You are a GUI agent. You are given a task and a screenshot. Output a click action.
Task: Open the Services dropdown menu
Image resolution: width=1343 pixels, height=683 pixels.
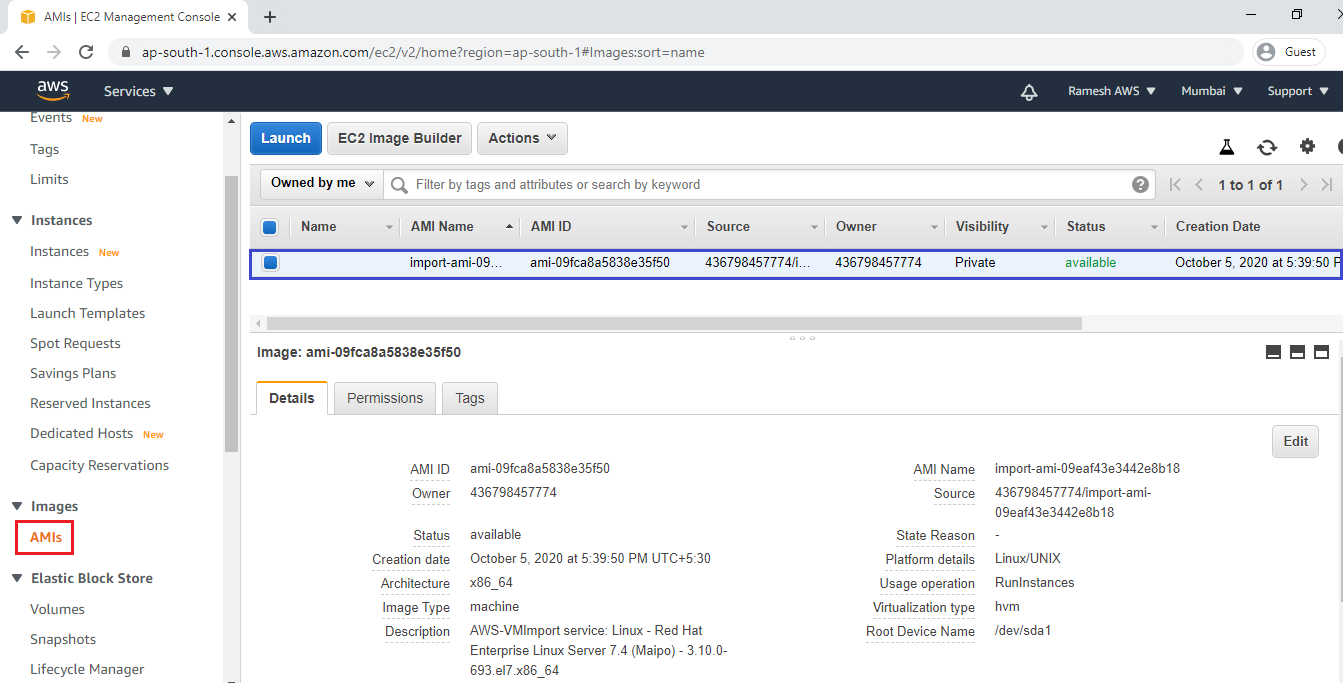tap(139, 91)
